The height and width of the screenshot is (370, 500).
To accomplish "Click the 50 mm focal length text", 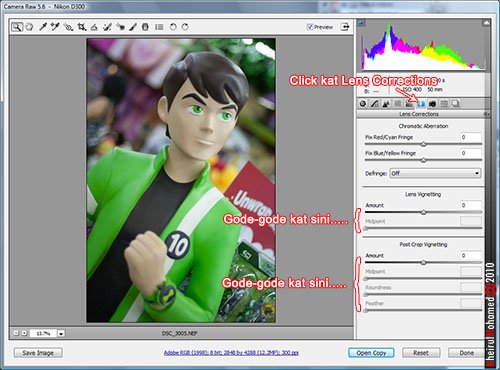I will point(435,89).
